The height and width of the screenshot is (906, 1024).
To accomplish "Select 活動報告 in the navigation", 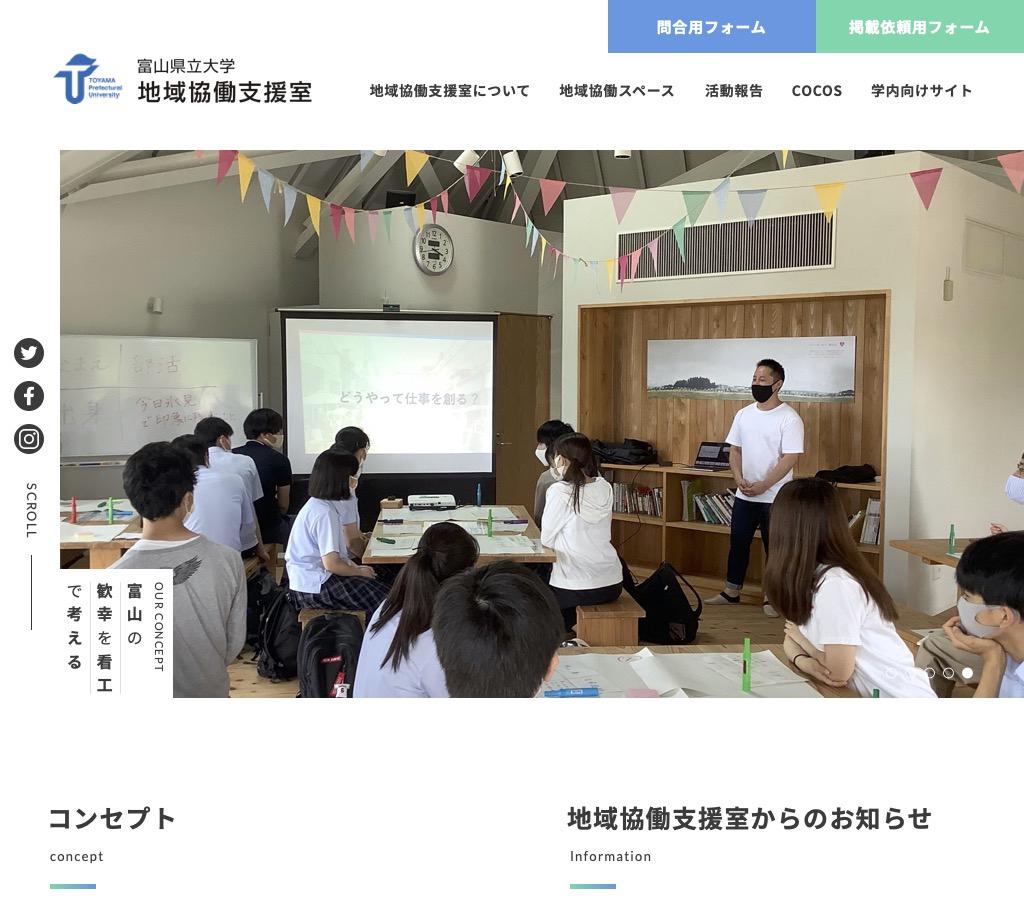I will [733, 91].
